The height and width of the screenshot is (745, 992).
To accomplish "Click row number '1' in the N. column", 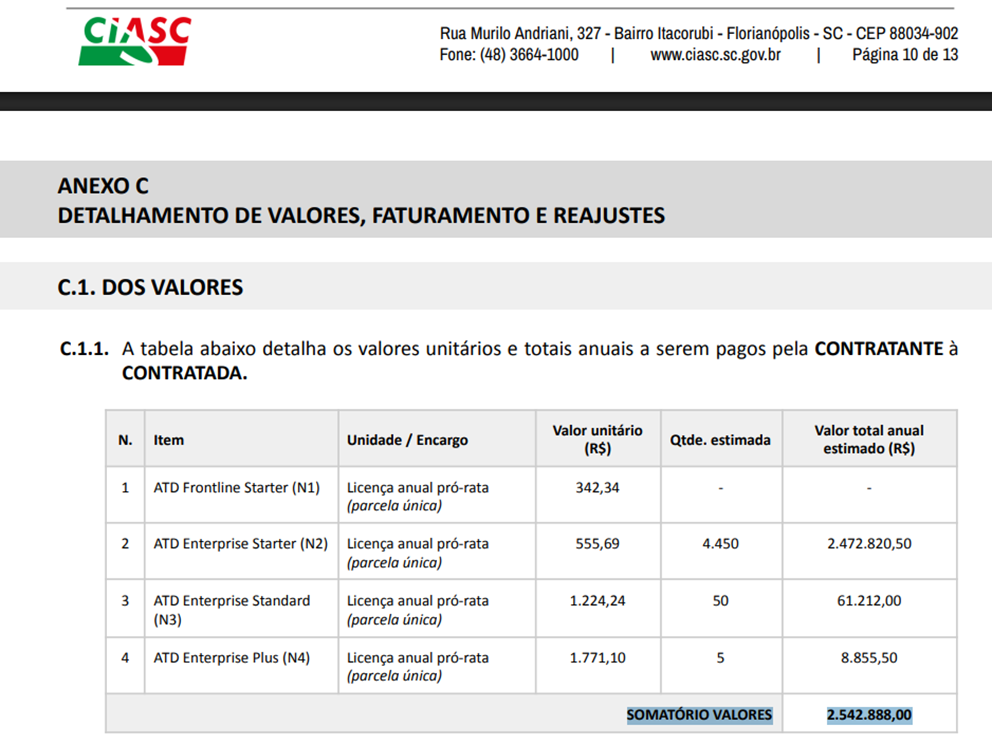I will 125,488.
